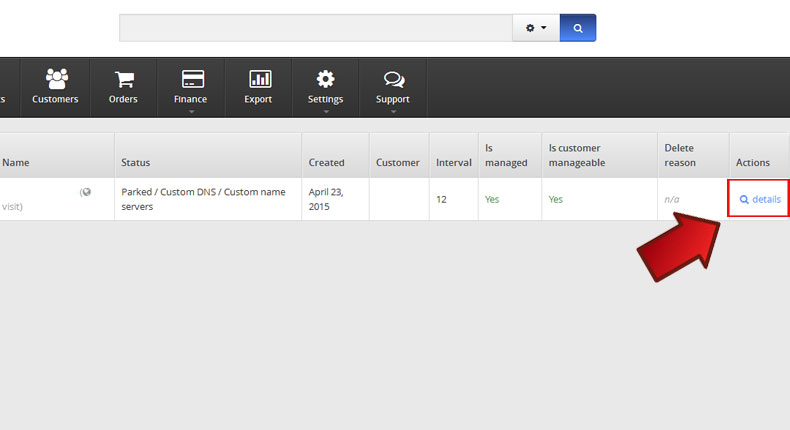Screen dimensions: 790x430
Task: Open the Orders shopping cart icon
Action: click(x=123, y=79)
